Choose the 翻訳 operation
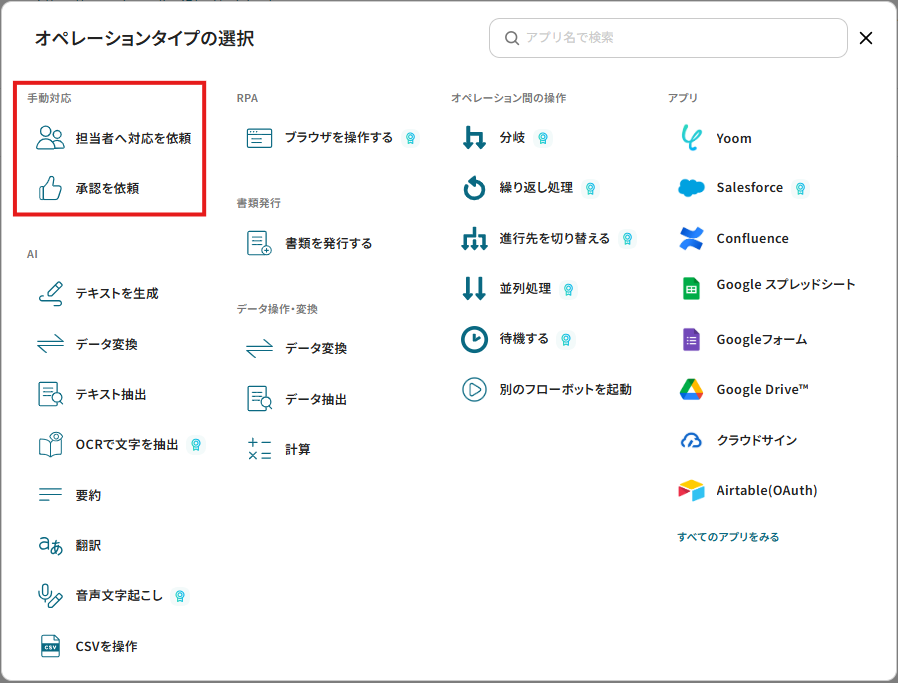Screen dimensions: 898x683 pos(88,545)
